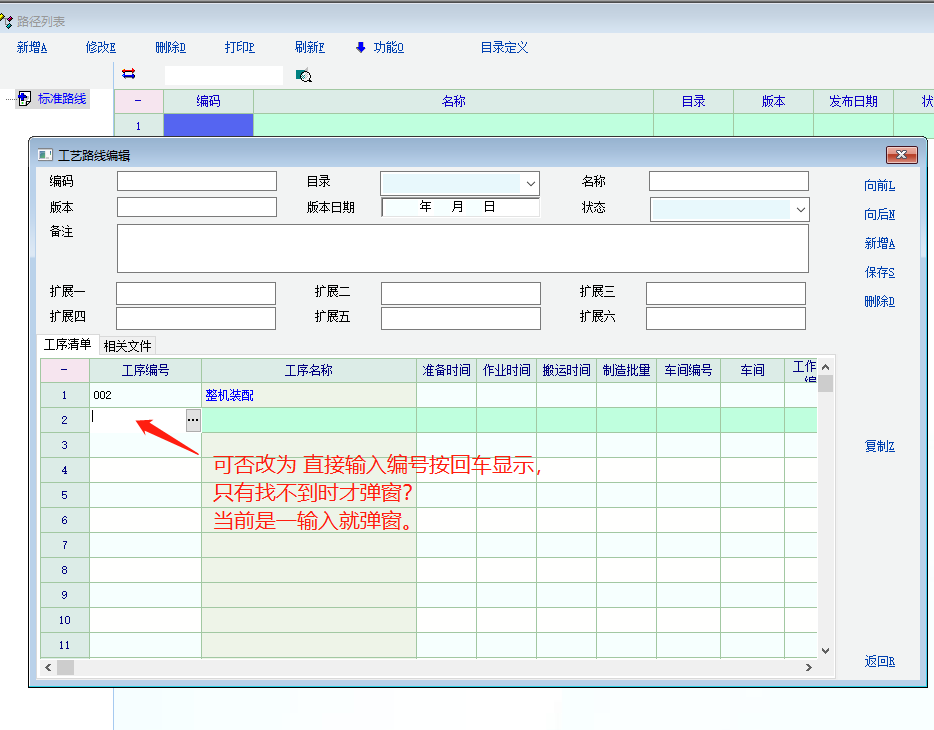Click the search magnifier icon beside filter box
Viewport: 934px width, 730px height.
tap(304, 75)
